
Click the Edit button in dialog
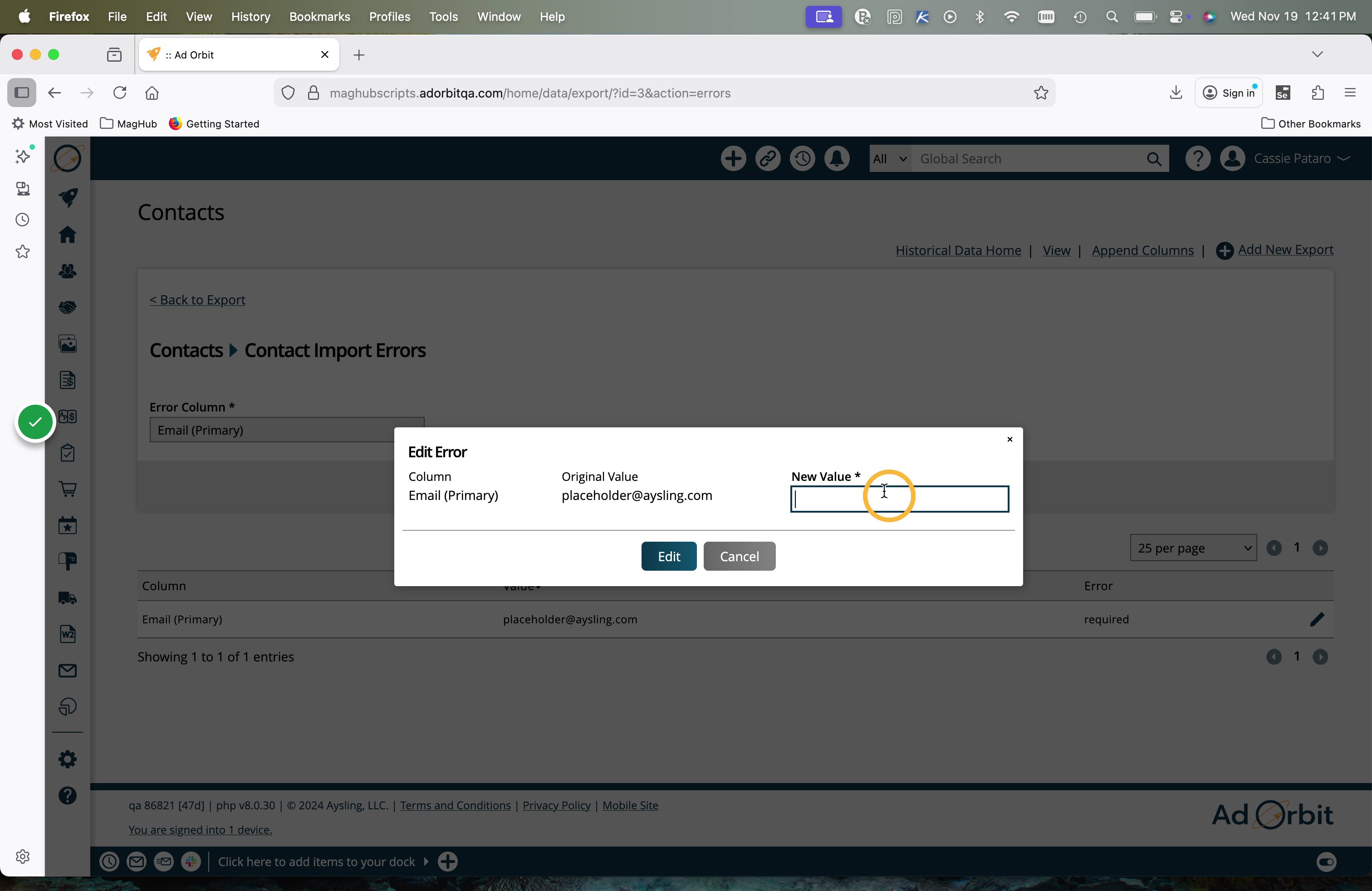point(669,556)
